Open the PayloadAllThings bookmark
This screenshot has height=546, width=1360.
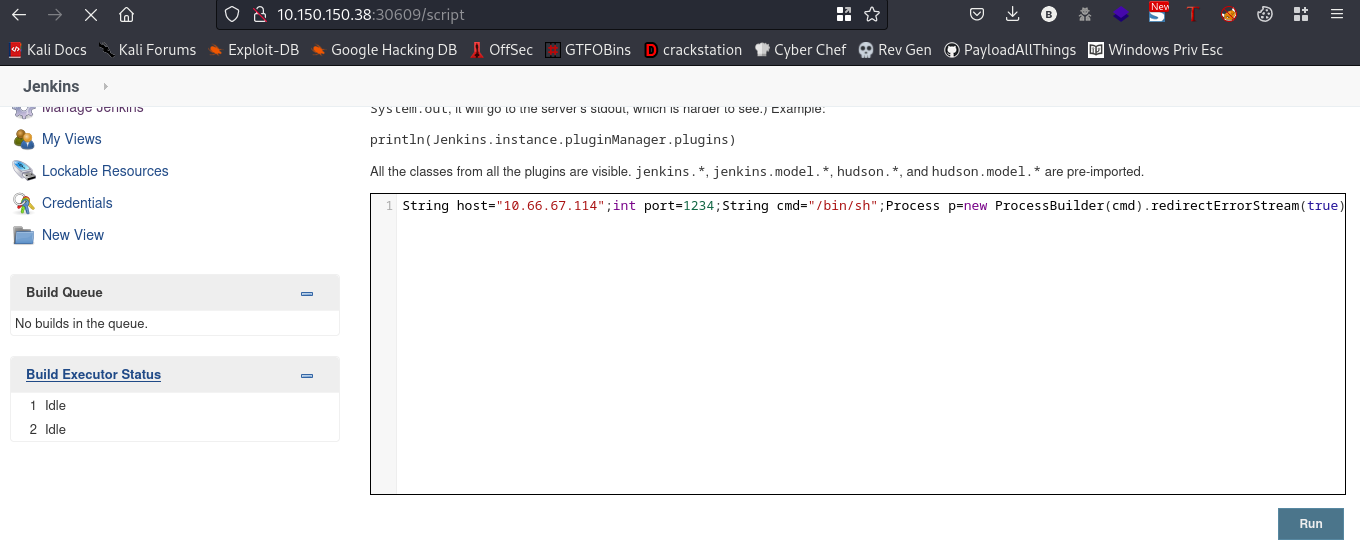click(x=1010, y=49)
